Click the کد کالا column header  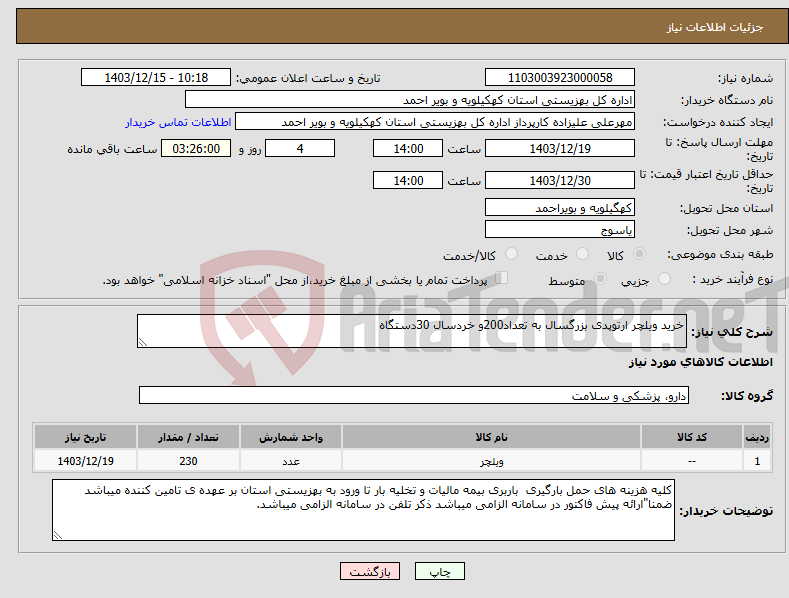point(692,437)
